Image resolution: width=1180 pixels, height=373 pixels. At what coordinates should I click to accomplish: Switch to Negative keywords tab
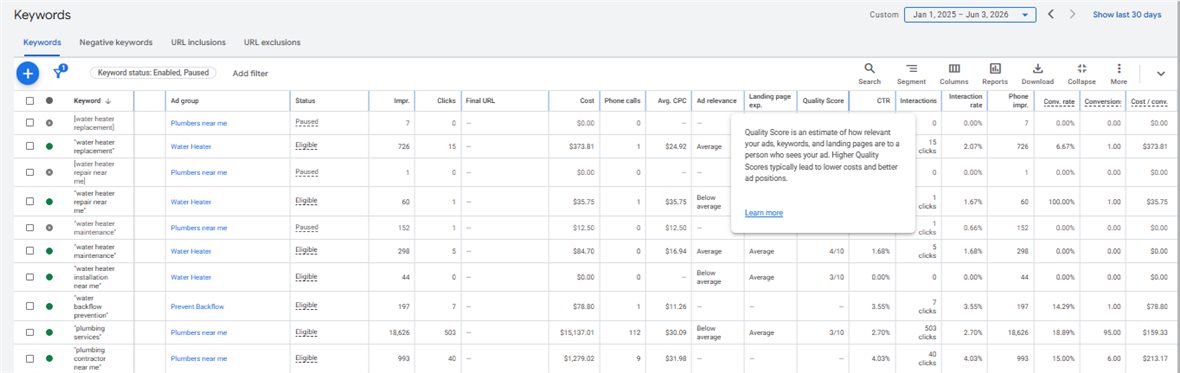(116, 42)
